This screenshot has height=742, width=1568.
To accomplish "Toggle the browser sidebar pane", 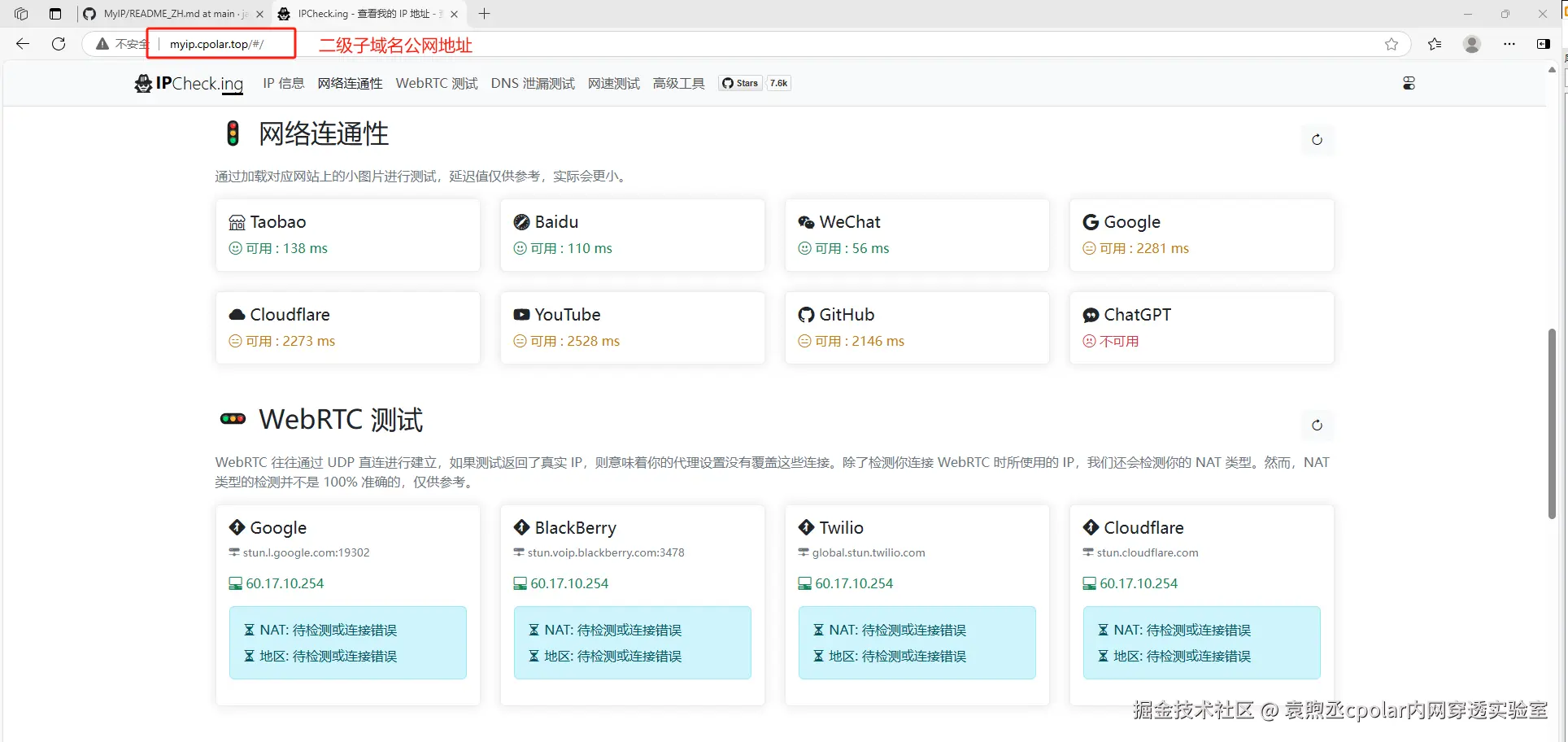I will [1544, 44].
